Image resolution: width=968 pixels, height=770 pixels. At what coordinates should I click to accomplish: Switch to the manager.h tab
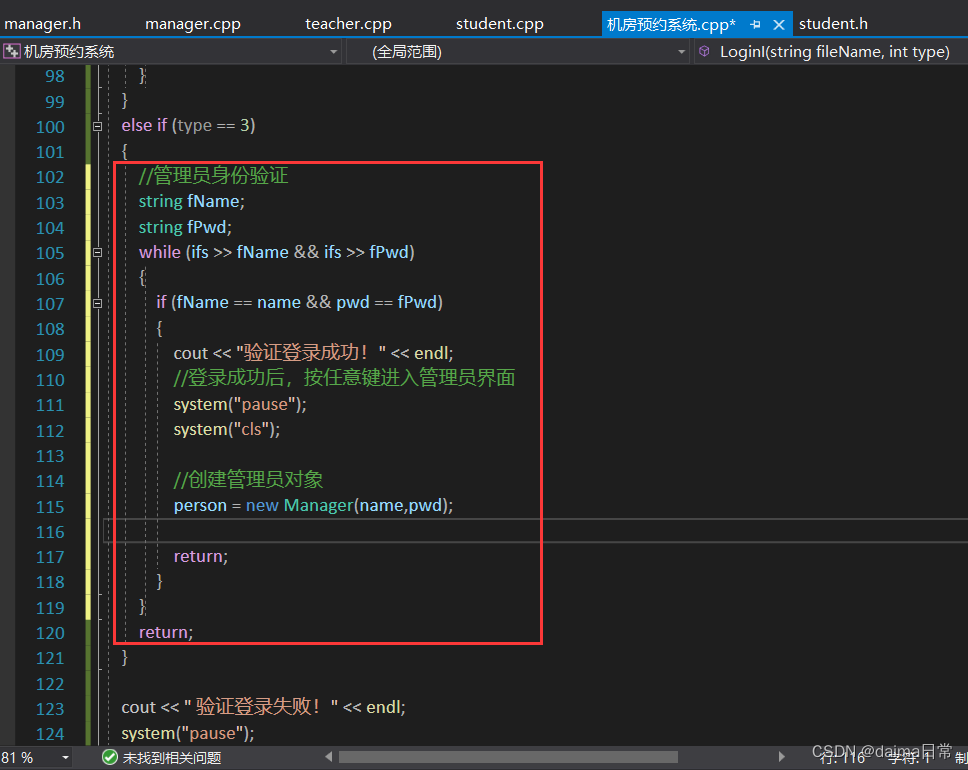point(42,24)
